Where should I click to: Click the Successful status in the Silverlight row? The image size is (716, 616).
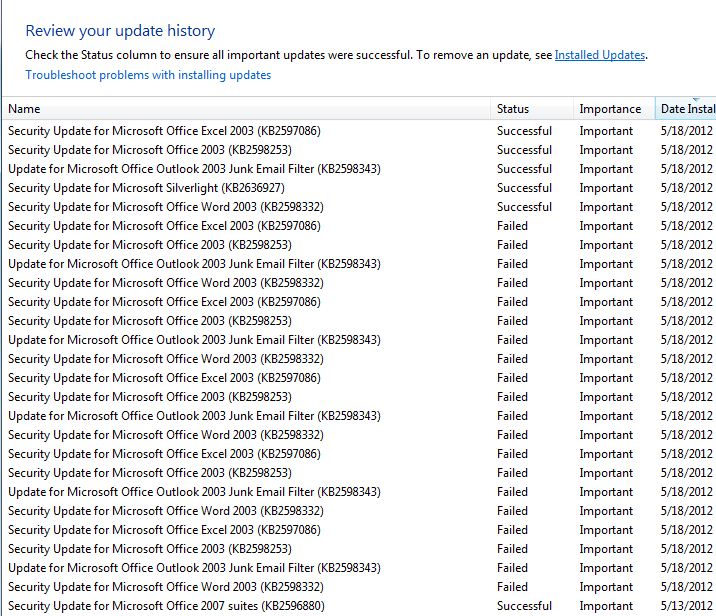click(x=524, y=188)
